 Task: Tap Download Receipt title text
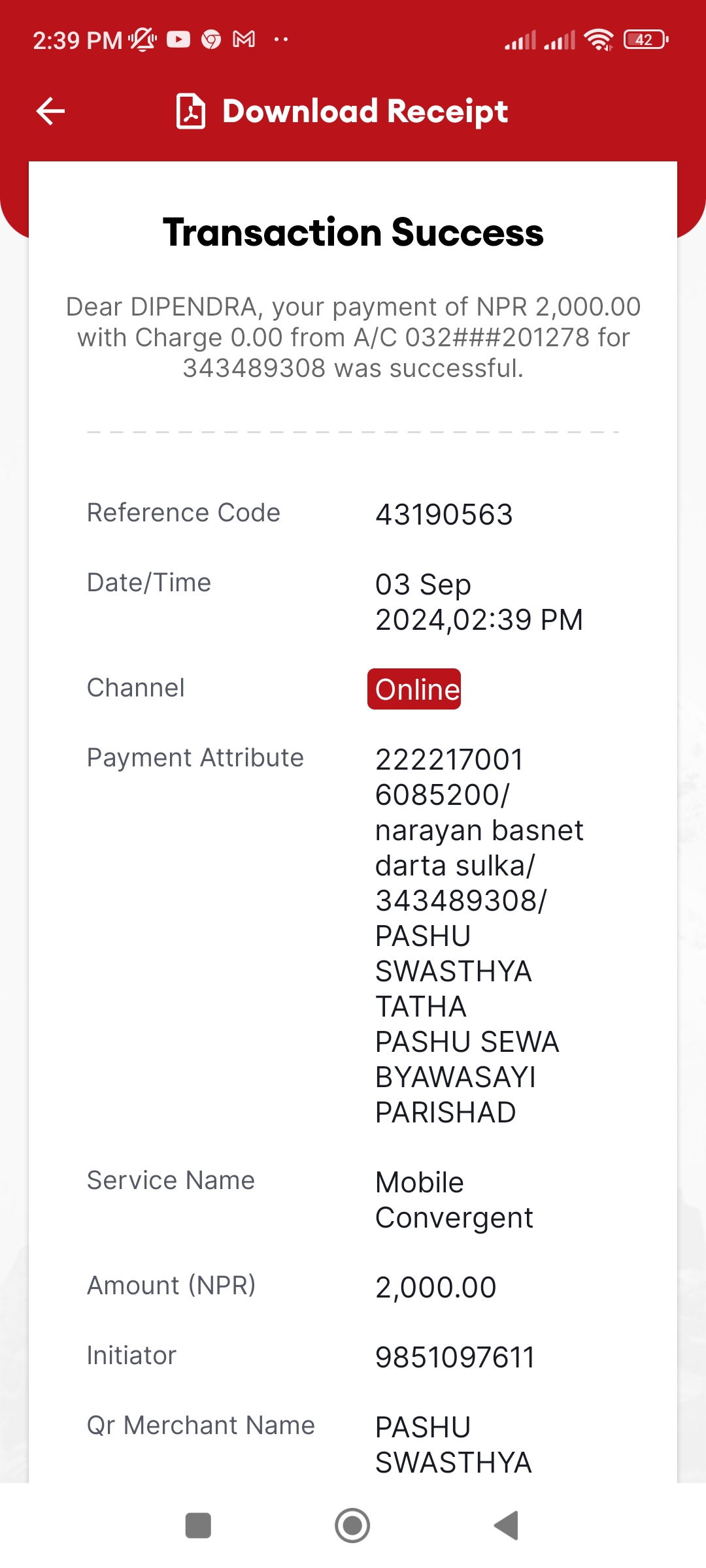[365, 111]
